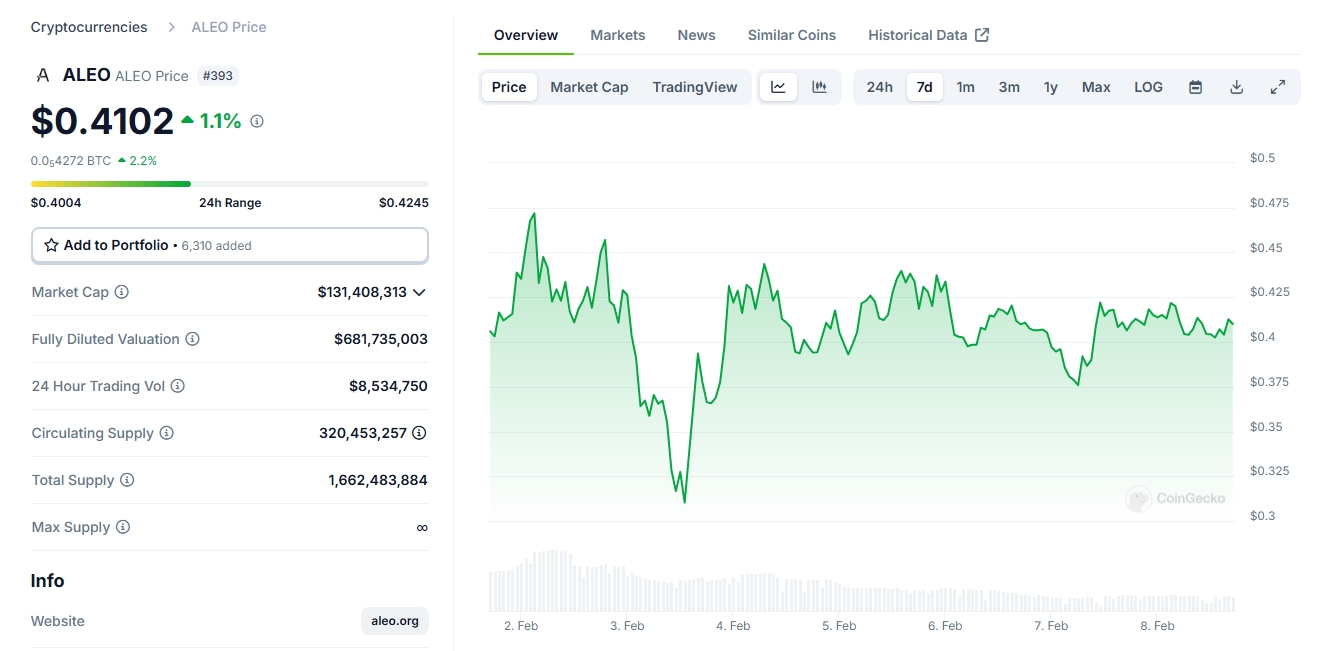The height and width of the screenshot is (651, 1341).
Task: Click the info icon beside the 1.1% change
Action: pyautogui.click(x=257, y=121)
